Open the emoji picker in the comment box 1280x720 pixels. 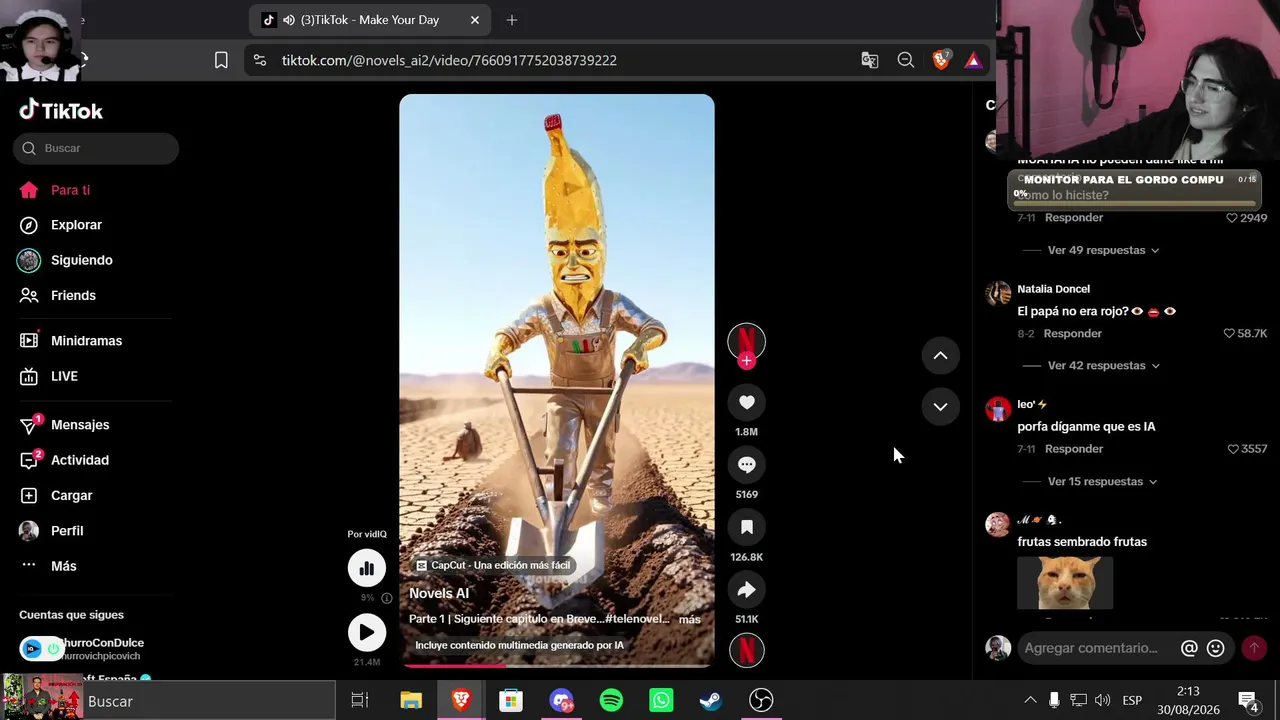(x=1216, y=648)
